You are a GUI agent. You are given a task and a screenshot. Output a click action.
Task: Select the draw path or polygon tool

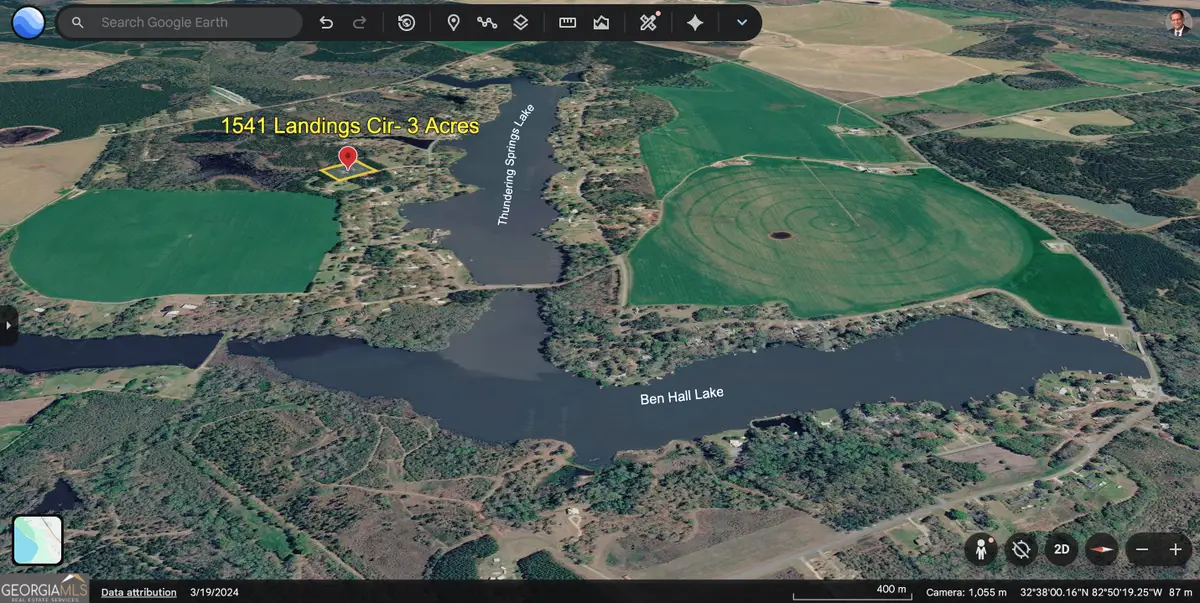[487, 22]
